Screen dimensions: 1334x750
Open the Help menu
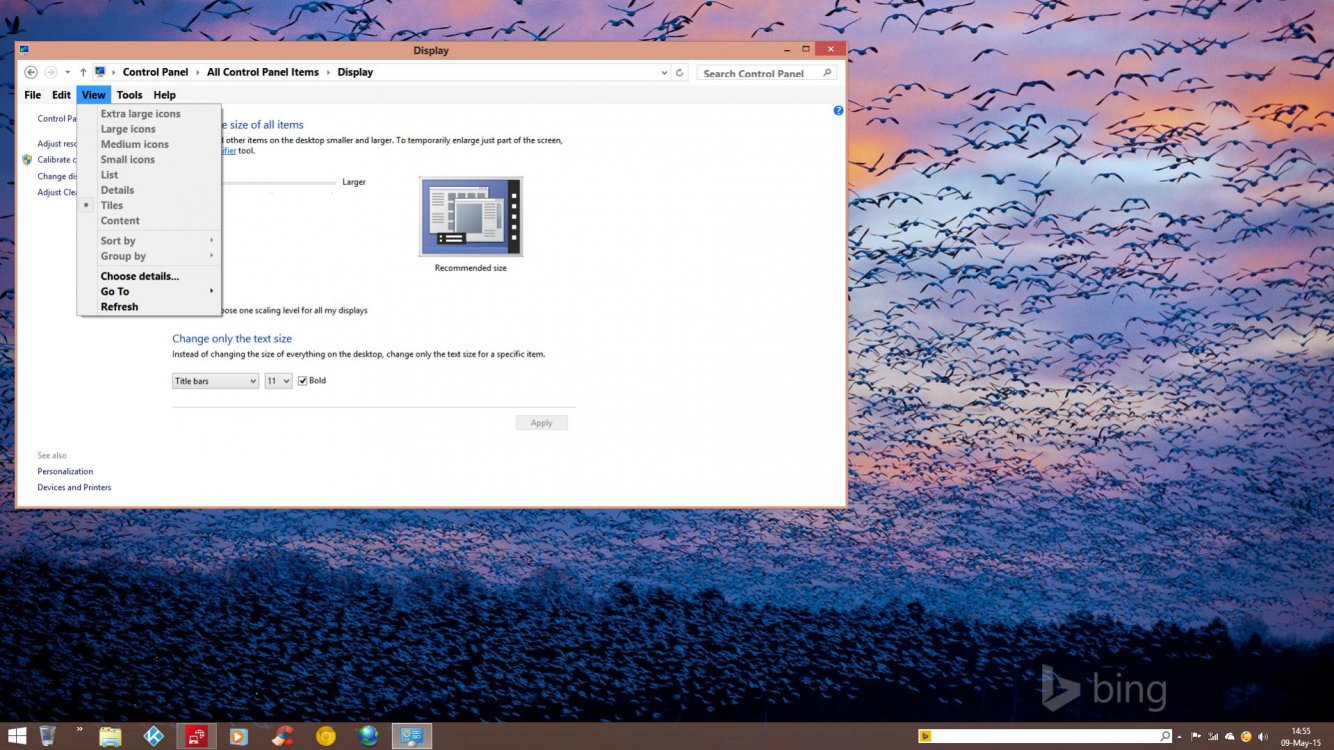tap(164, 95)
